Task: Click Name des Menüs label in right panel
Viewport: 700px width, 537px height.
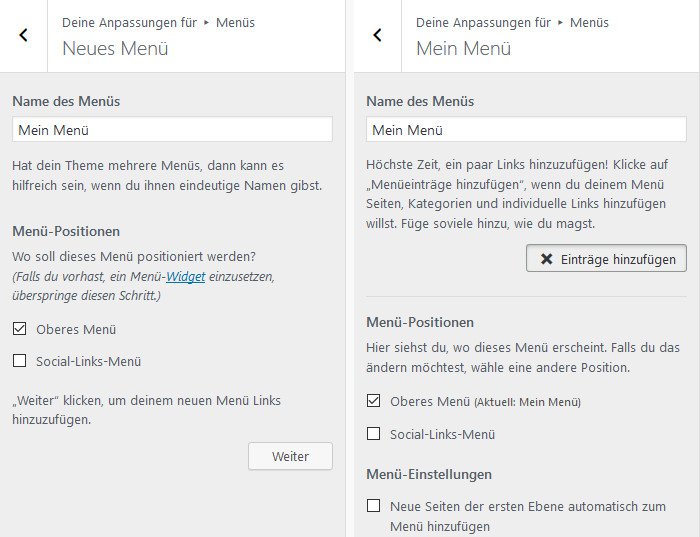Action: click(420, 101)
